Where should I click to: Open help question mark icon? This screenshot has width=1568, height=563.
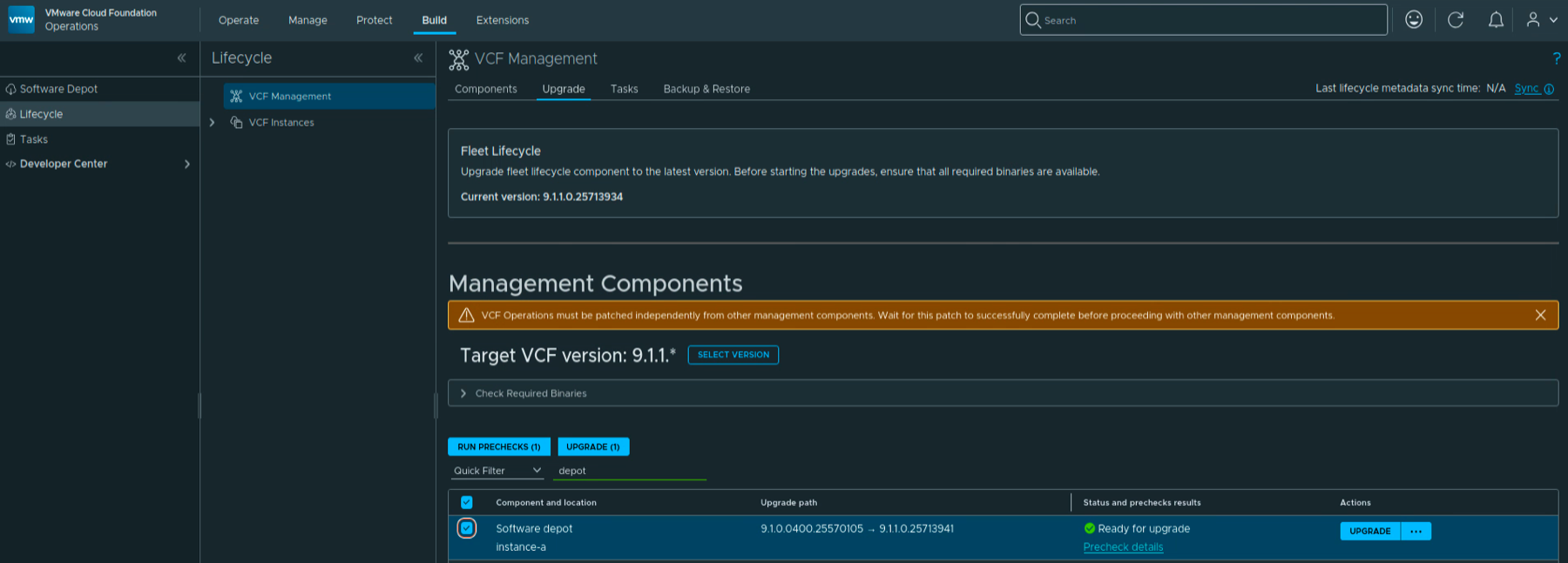(1556, 58)
